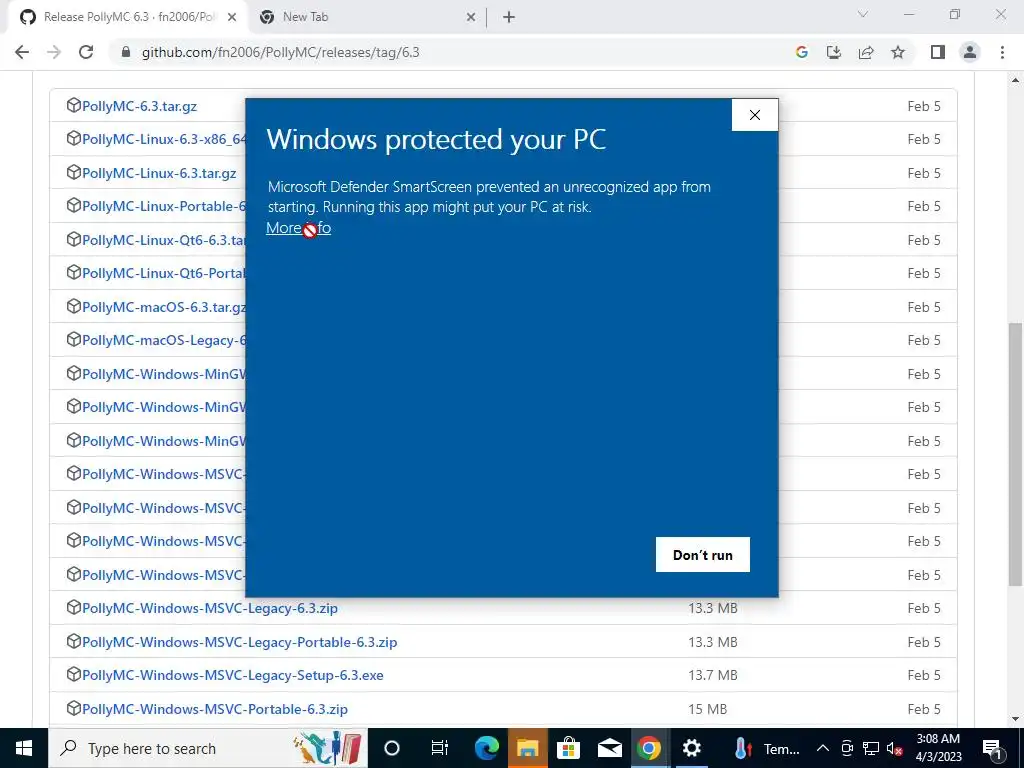The width and height of the screenshot is (1024, 768).
Task: Share this page using the share icon
Action: [x=866, y=52]
